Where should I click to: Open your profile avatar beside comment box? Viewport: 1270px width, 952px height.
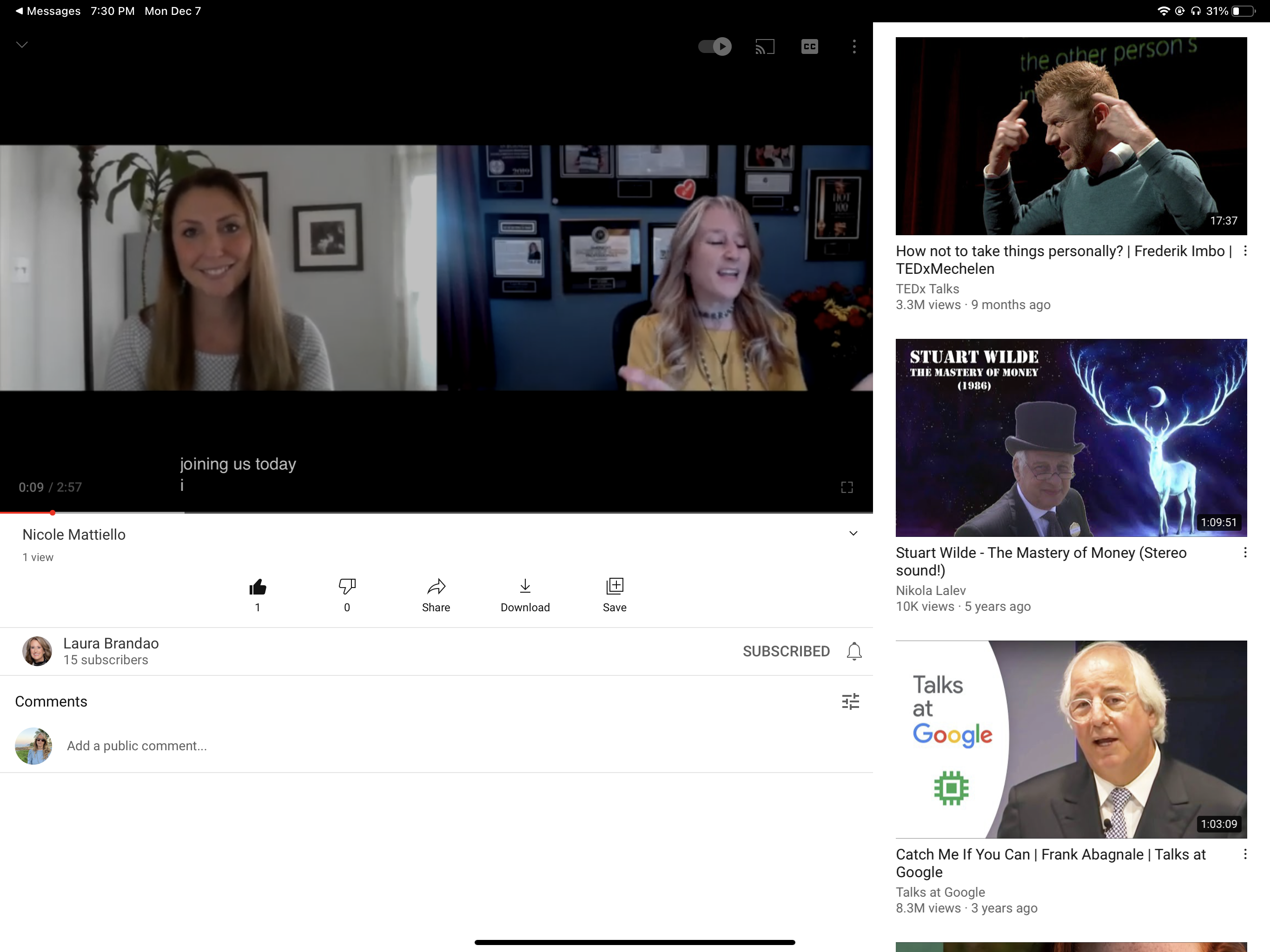[33, 746]
